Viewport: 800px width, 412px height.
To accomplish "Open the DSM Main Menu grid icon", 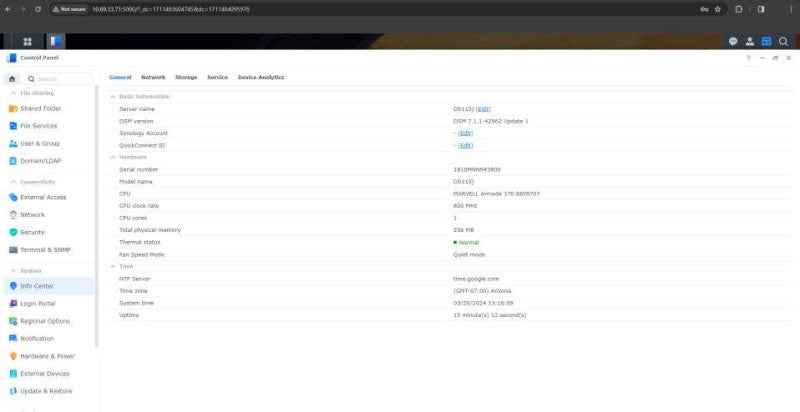I will (x=28, y=41).
